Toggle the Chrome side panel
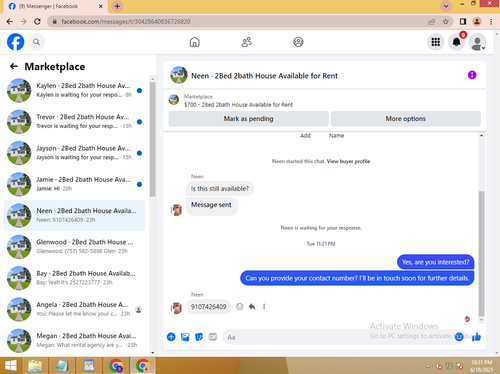Image resolution: width=500 pixels, height=374 pixels. [463, 22]
